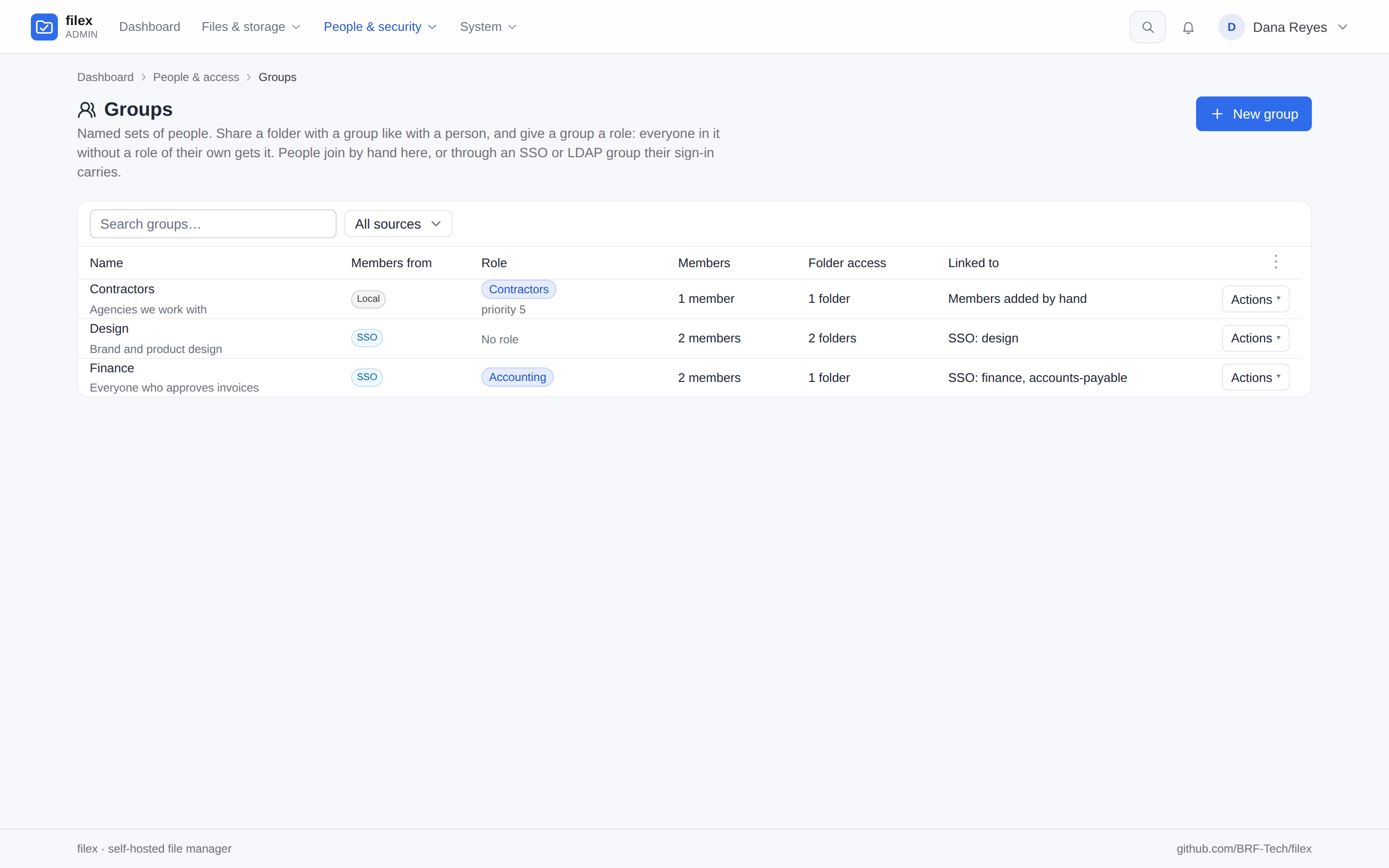Screen dimensions: 1389x868
Task: Open the Dana Reyes account menu
Action: (x=1283, y=27)
